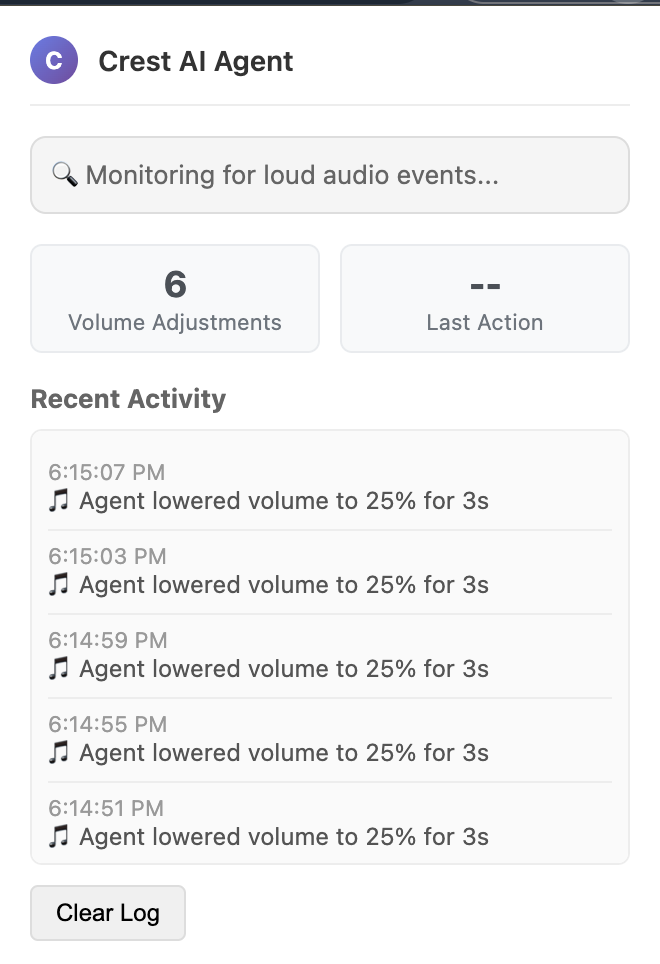The height and width of the screenshot is (964, 660).
Task: Click the number 6 adjustment count
Action: click(x=175, y=285)
